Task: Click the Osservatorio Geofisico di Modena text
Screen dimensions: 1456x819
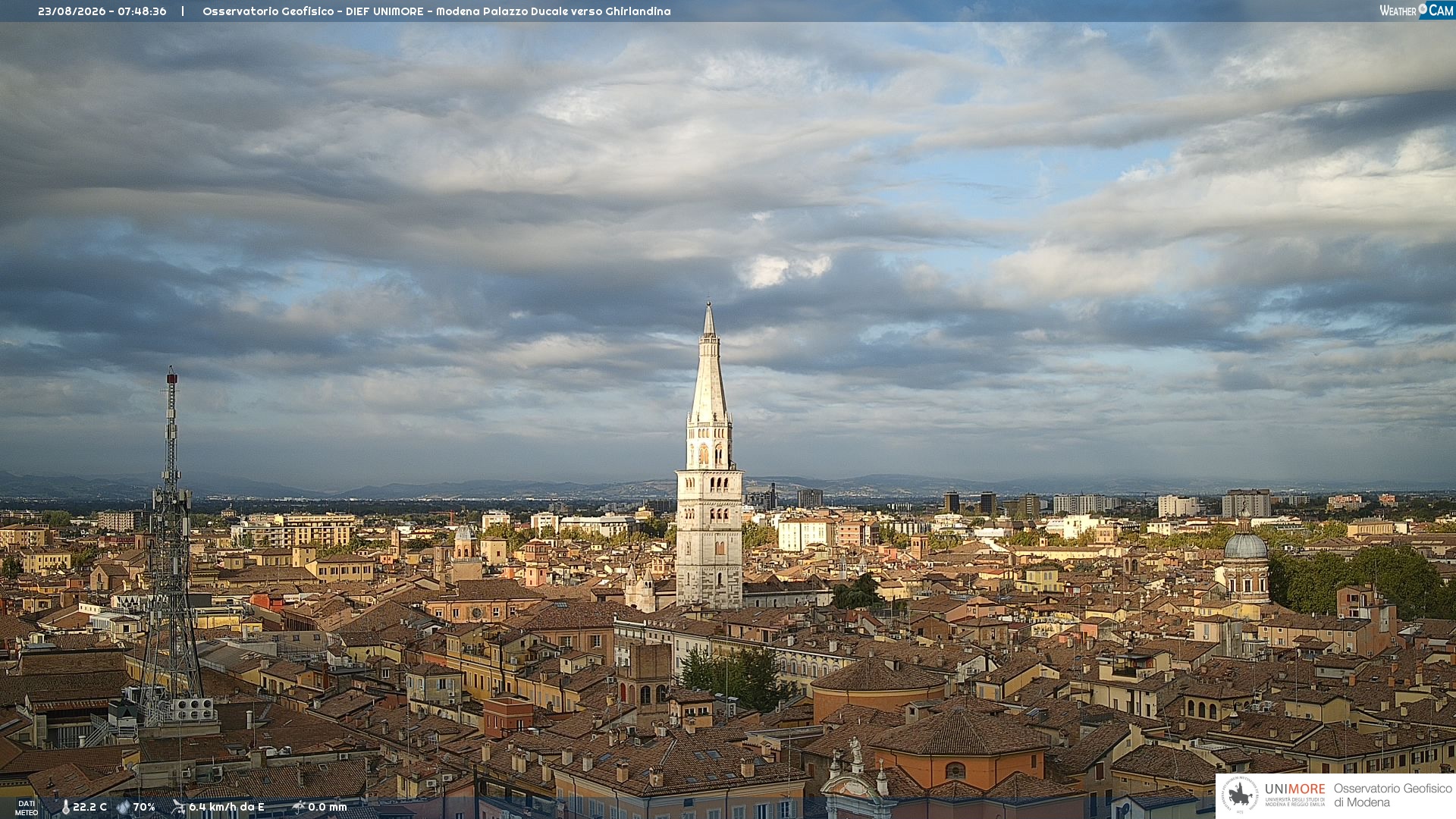Action: pyautogui.click(x=1392, y=795)
